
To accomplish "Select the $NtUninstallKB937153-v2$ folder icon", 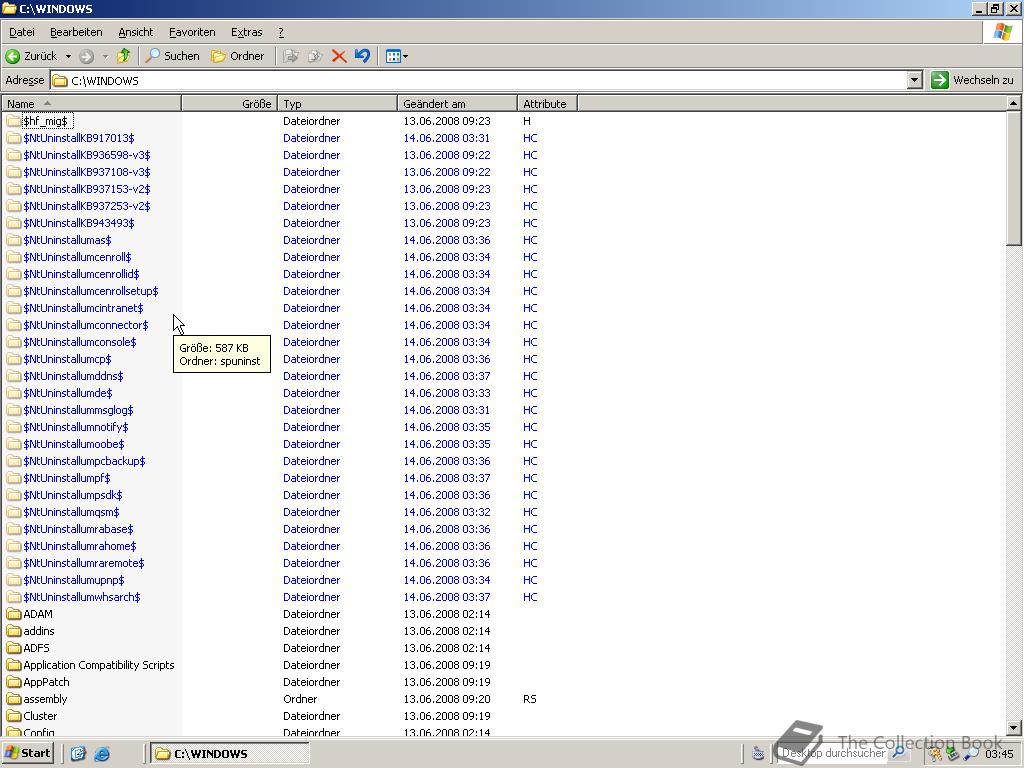I will [x=14, y=189].
